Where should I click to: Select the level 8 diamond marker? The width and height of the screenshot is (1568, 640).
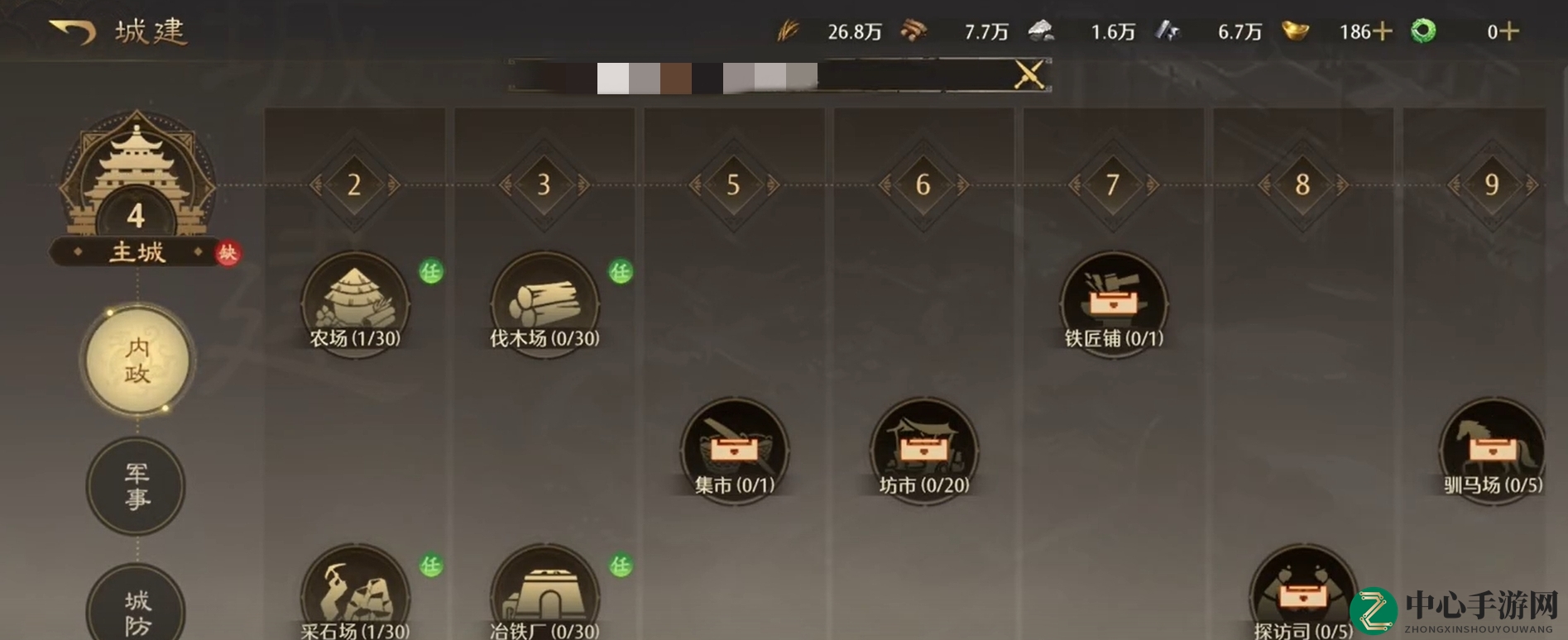[1302, 184]
